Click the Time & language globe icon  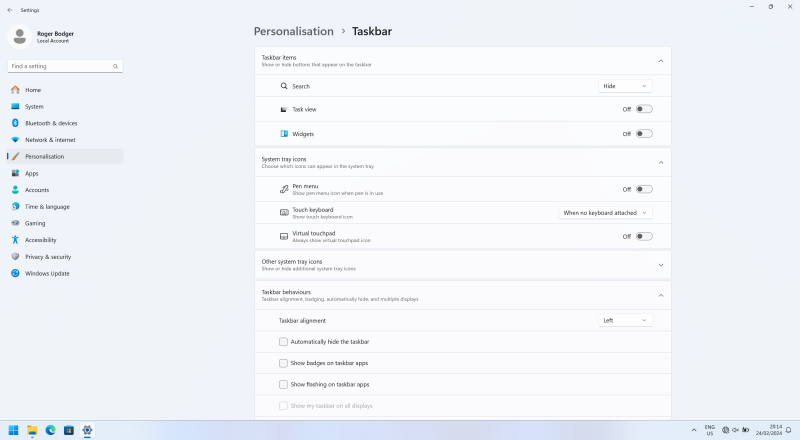tap(15, 207)
